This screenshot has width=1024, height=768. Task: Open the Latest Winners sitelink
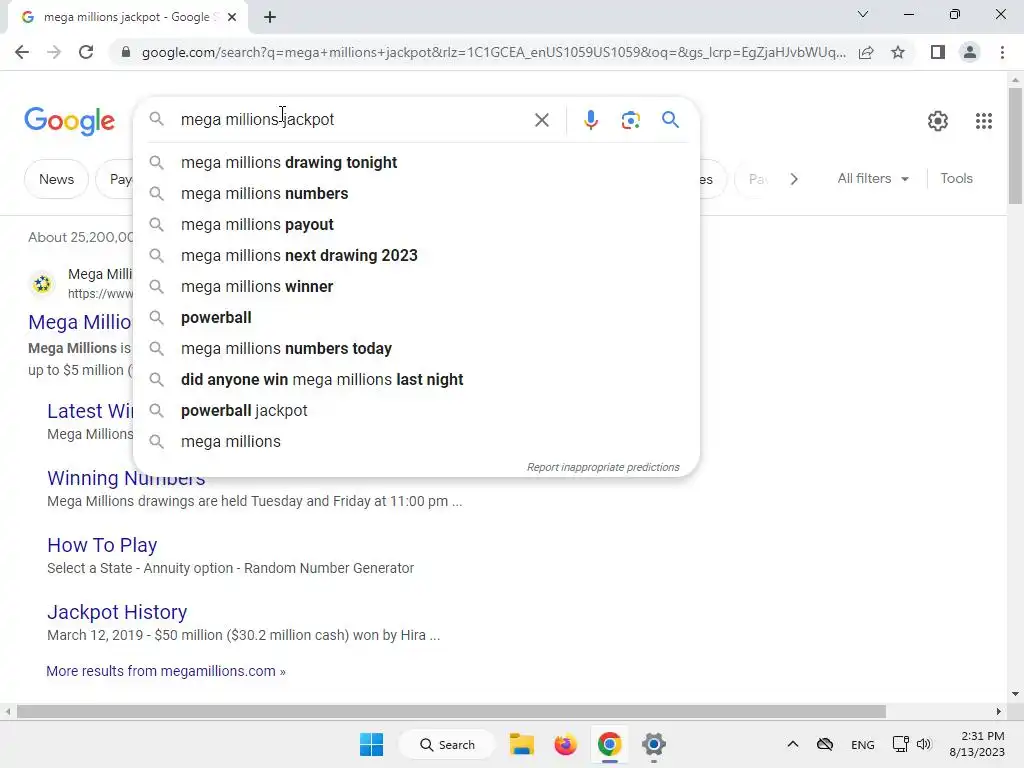click(x=90, y=411)
